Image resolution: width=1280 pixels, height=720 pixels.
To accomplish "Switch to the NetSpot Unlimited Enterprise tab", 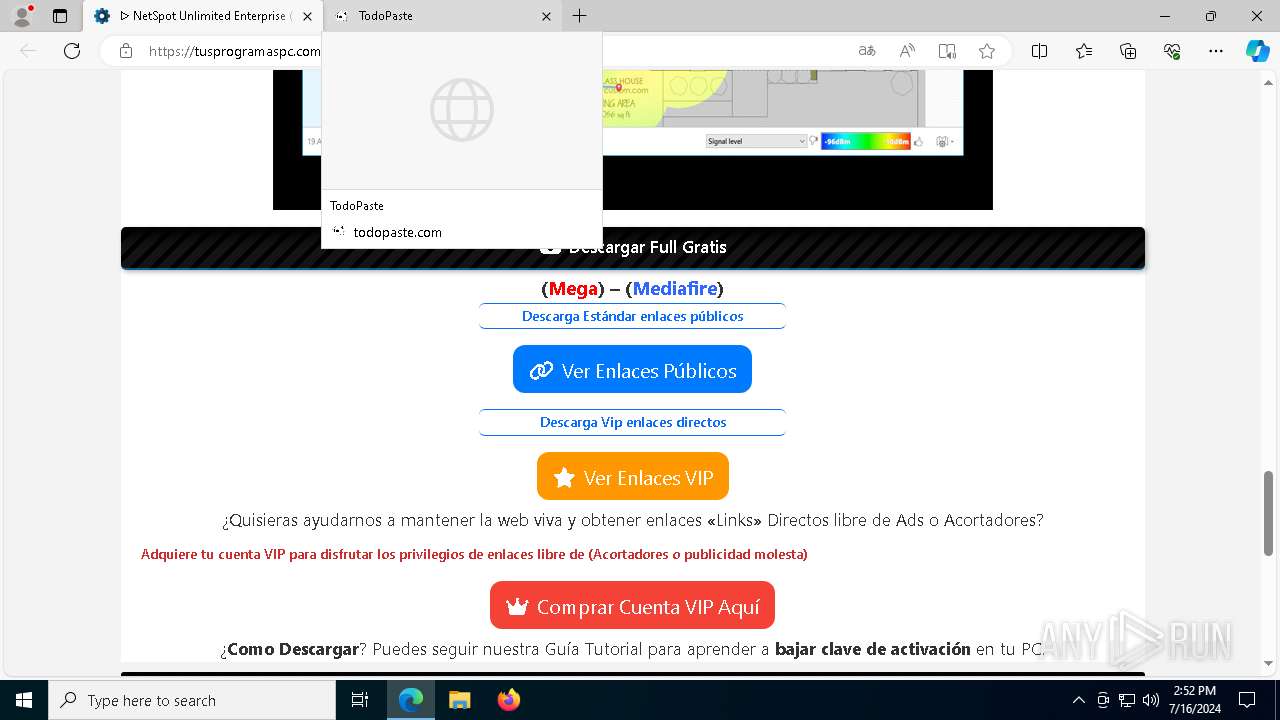I will click(x=204, y=16).
